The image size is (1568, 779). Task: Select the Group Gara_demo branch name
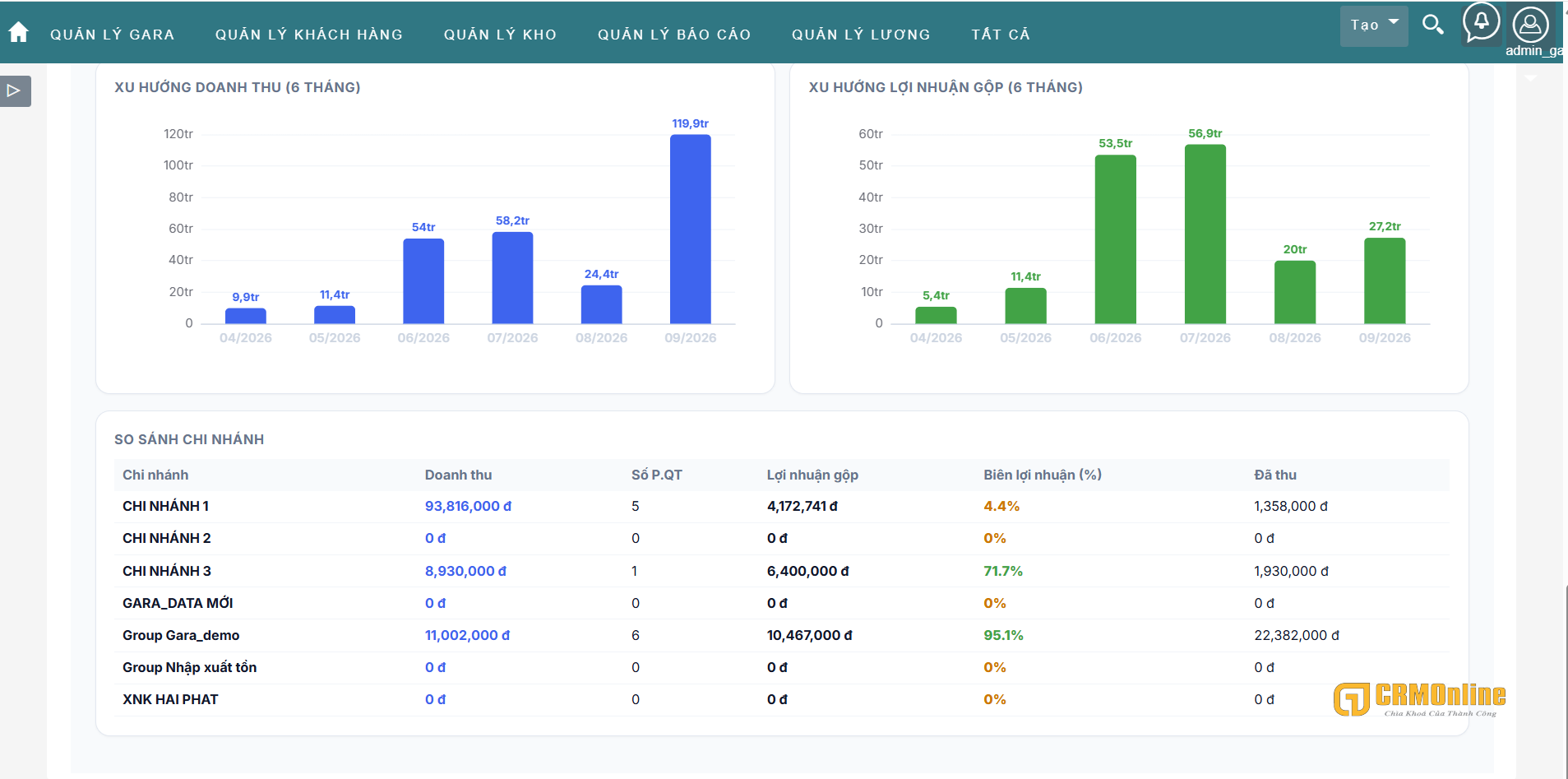tap(181, 636)
